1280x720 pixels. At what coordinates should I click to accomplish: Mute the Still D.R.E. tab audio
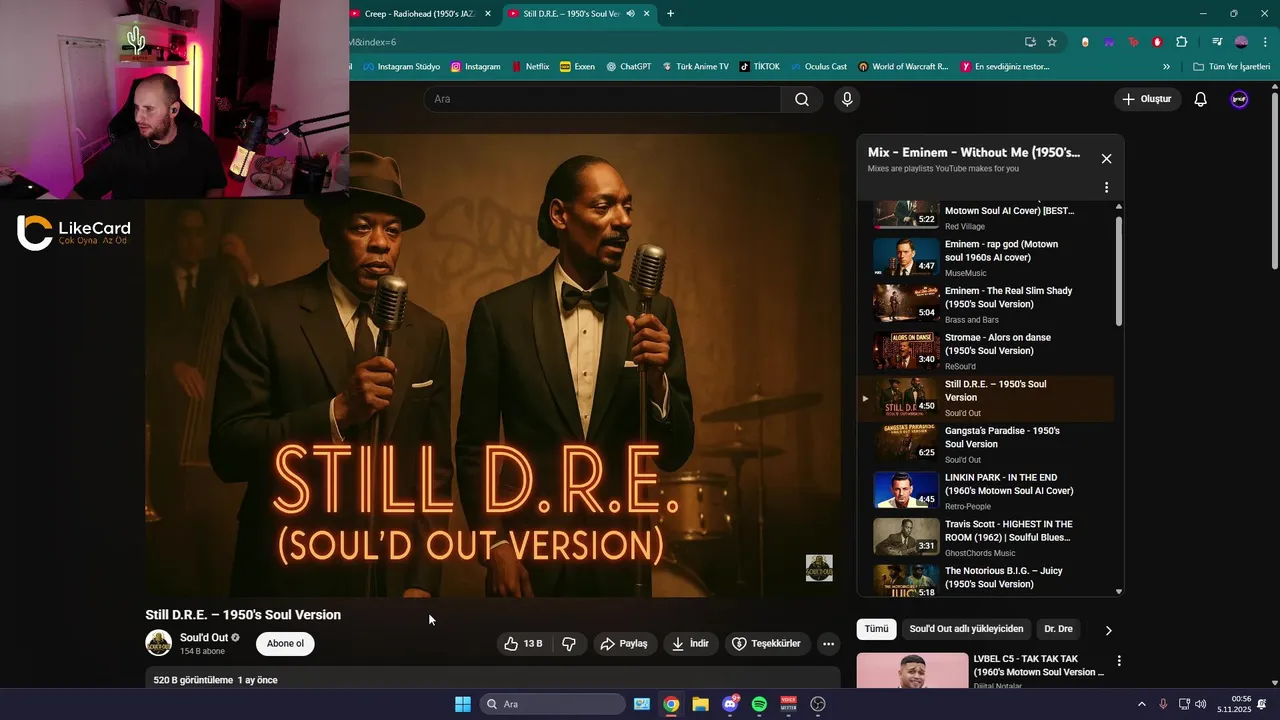(630, 13)
